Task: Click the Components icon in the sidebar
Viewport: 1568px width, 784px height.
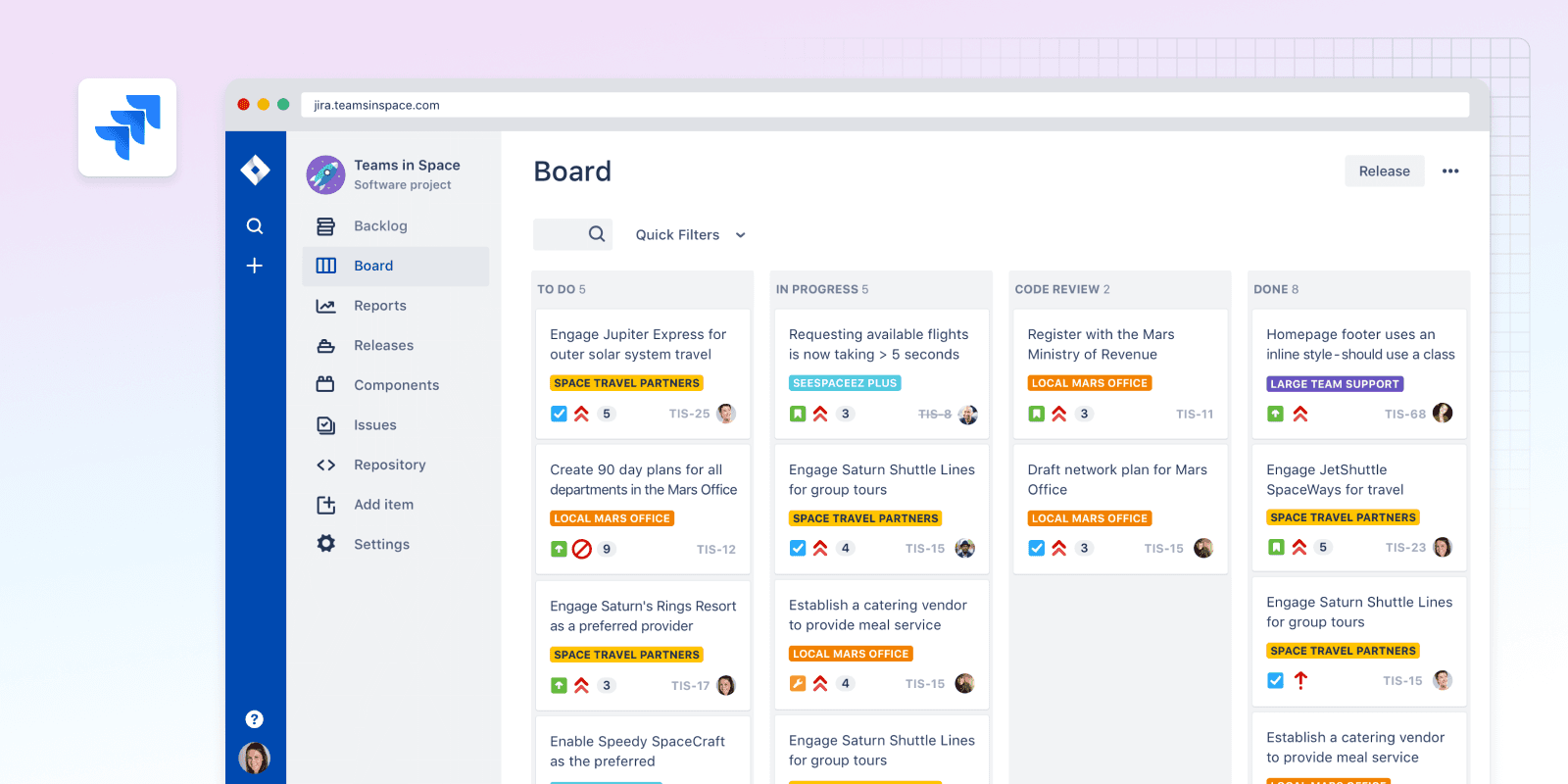Action: click(x=326, y=385)
